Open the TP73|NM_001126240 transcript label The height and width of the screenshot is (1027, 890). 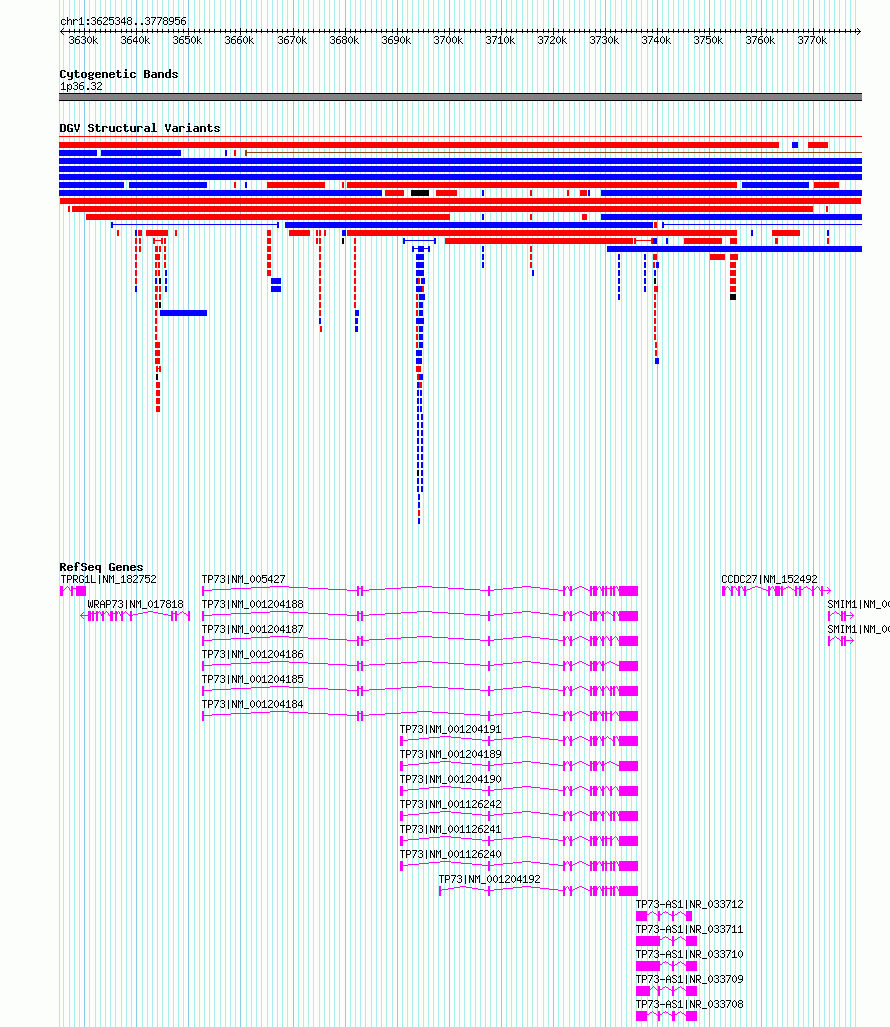(451, 855)
